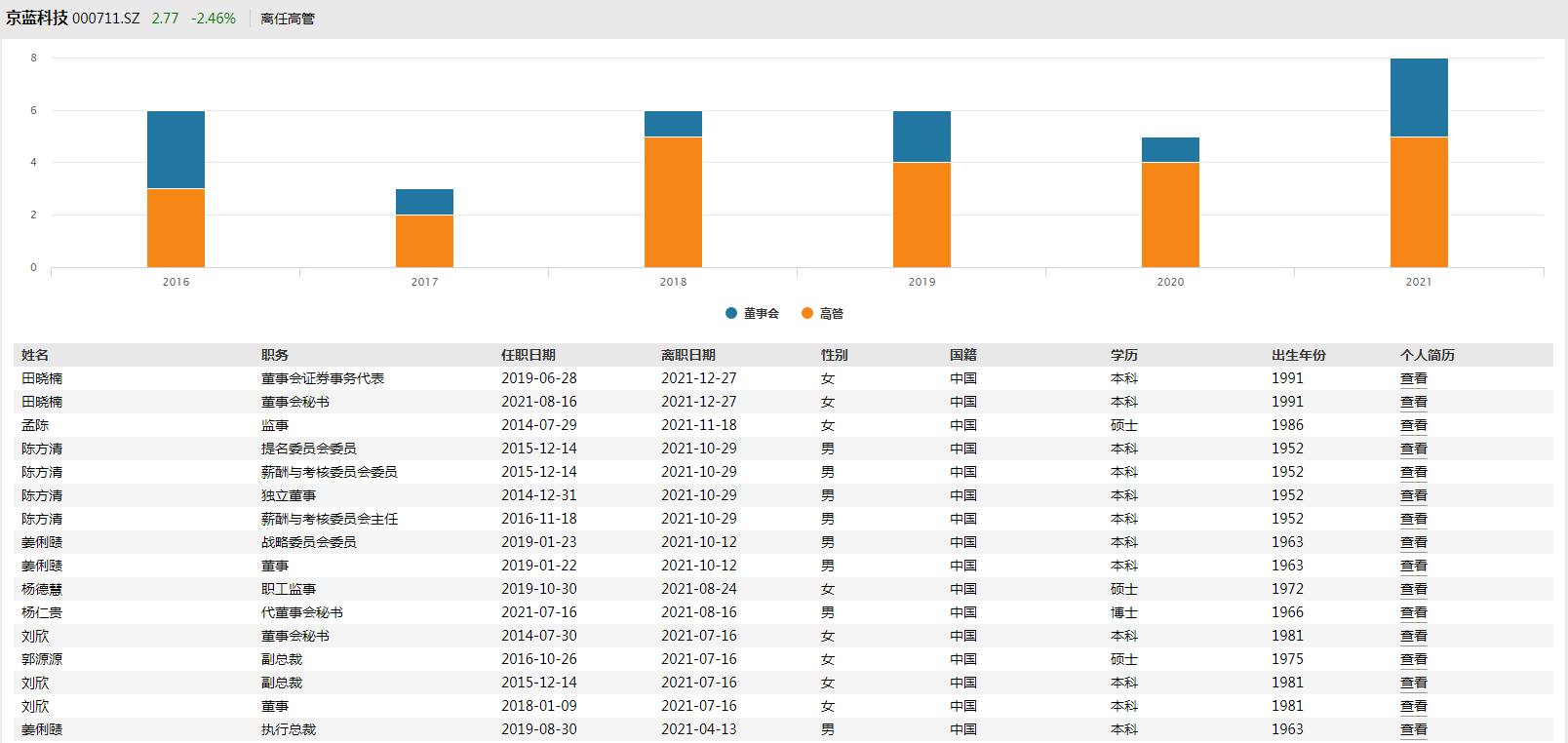Click the orange 高管 legend dot

click(807, 313)
